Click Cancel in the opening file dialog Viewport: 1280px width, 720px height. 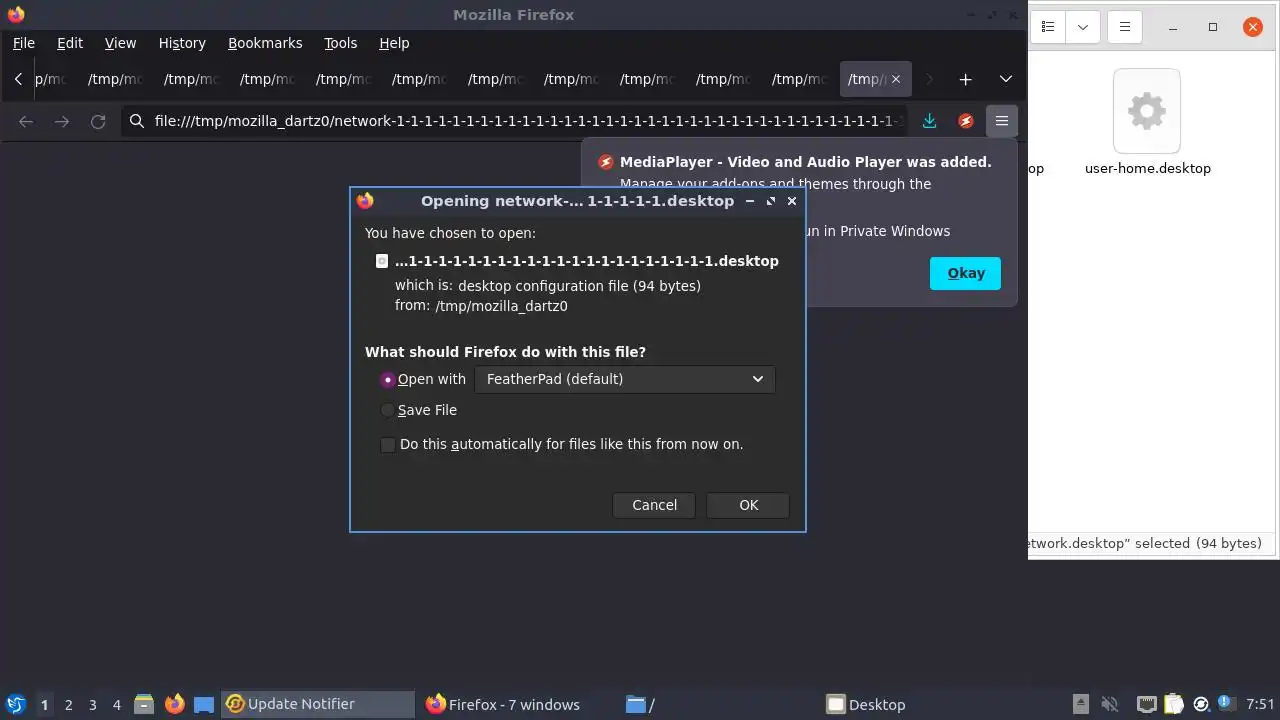654,505
